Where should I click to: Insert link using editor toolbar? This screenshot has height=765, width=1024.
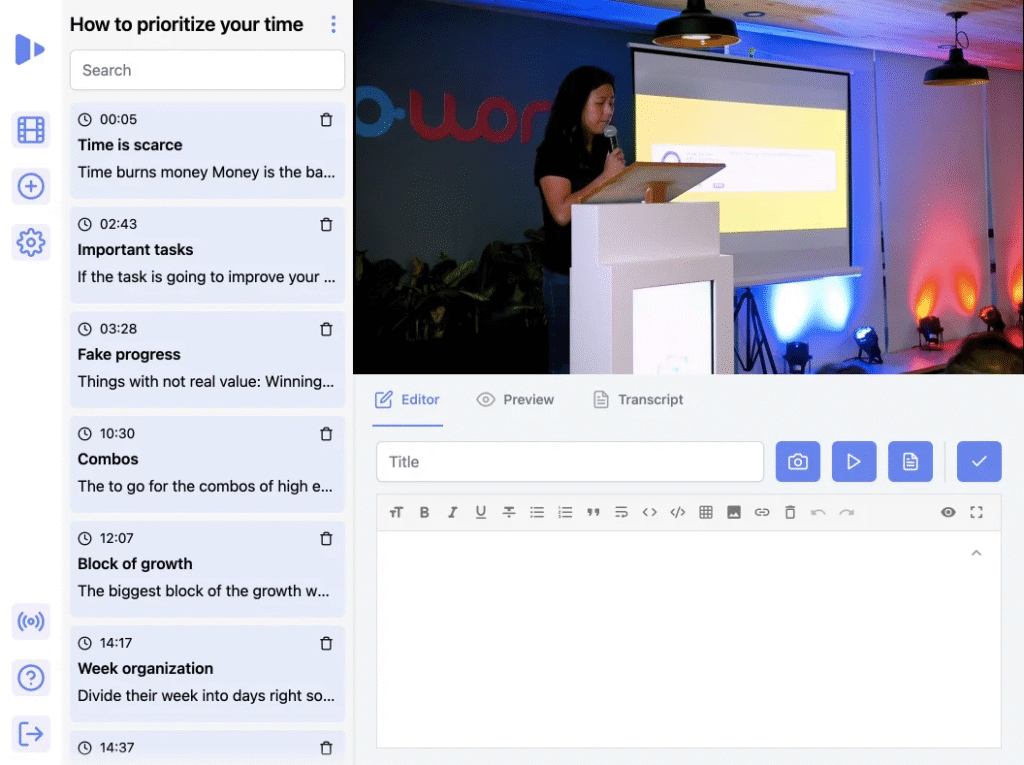click(x=762, y=512)
